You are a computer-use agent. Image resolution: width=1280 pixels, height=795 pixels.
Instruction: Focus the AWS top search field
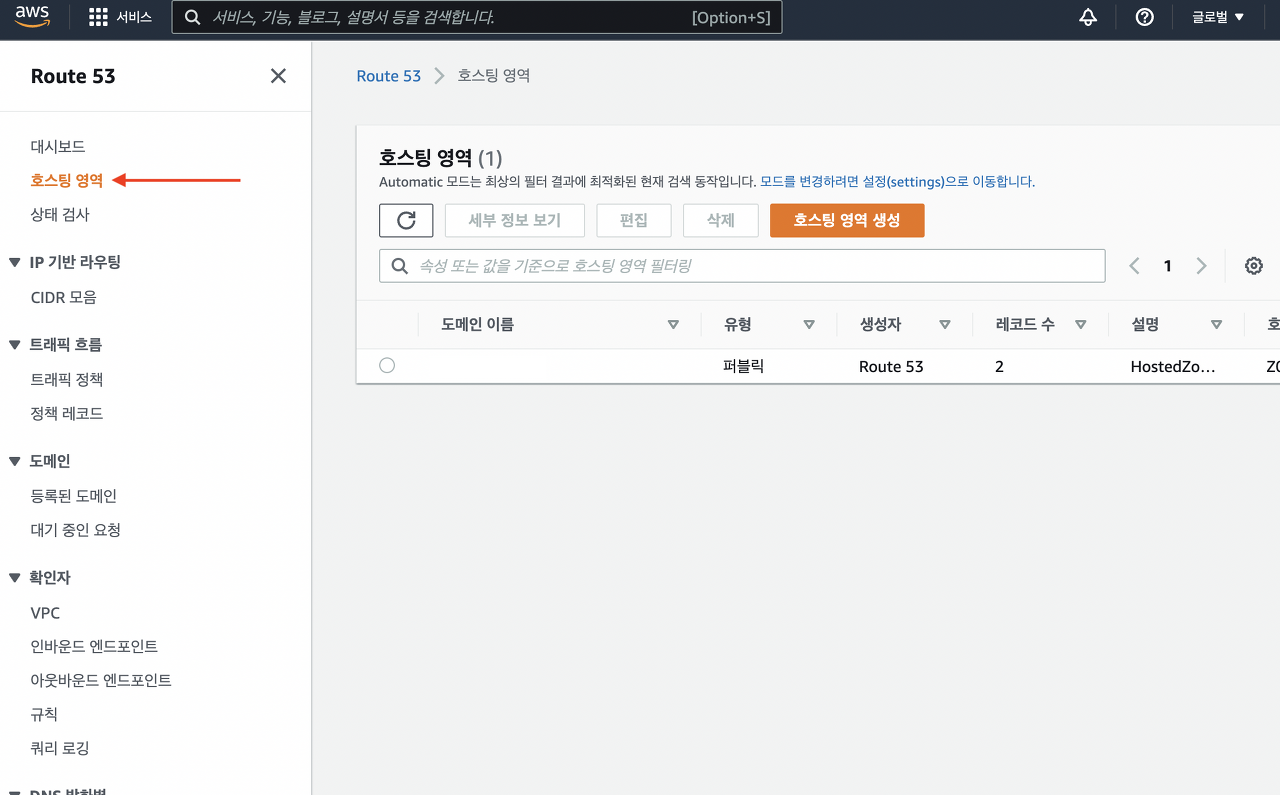pyautogui.click(x=477, y=17)
